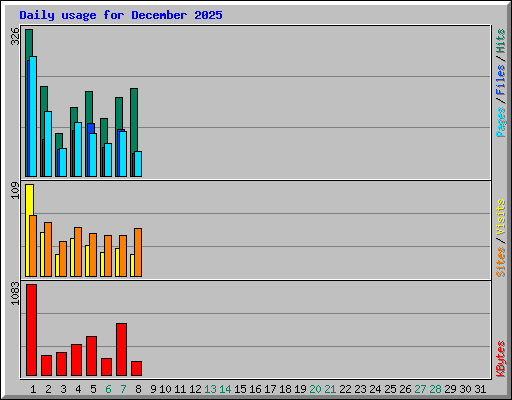Click day label 4 on the x-axis

tap(78, 389)
